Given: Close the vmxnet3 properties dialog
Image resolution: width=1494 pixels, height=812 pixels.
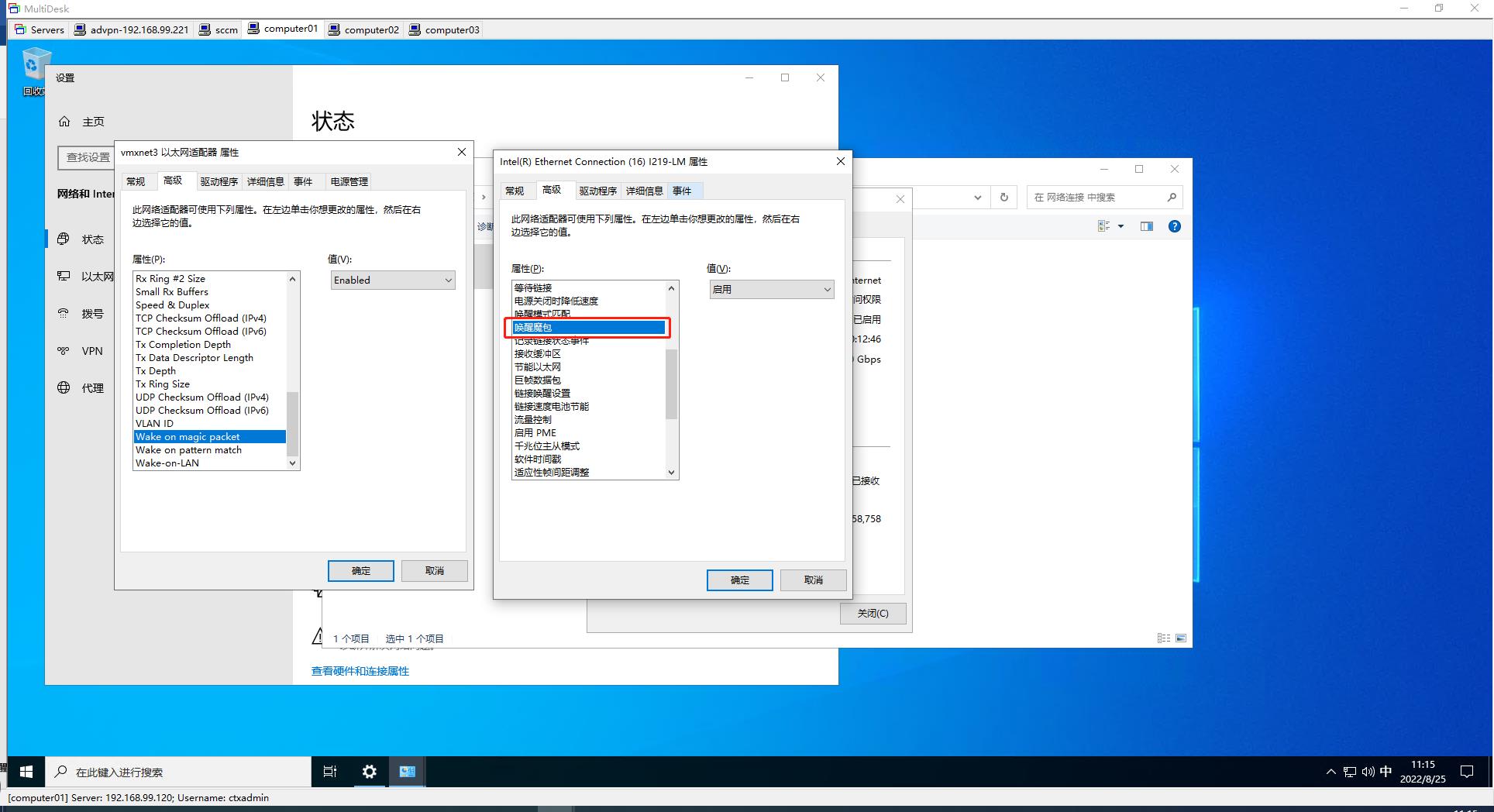Looking at the screenshot, I should click(462, 152).
